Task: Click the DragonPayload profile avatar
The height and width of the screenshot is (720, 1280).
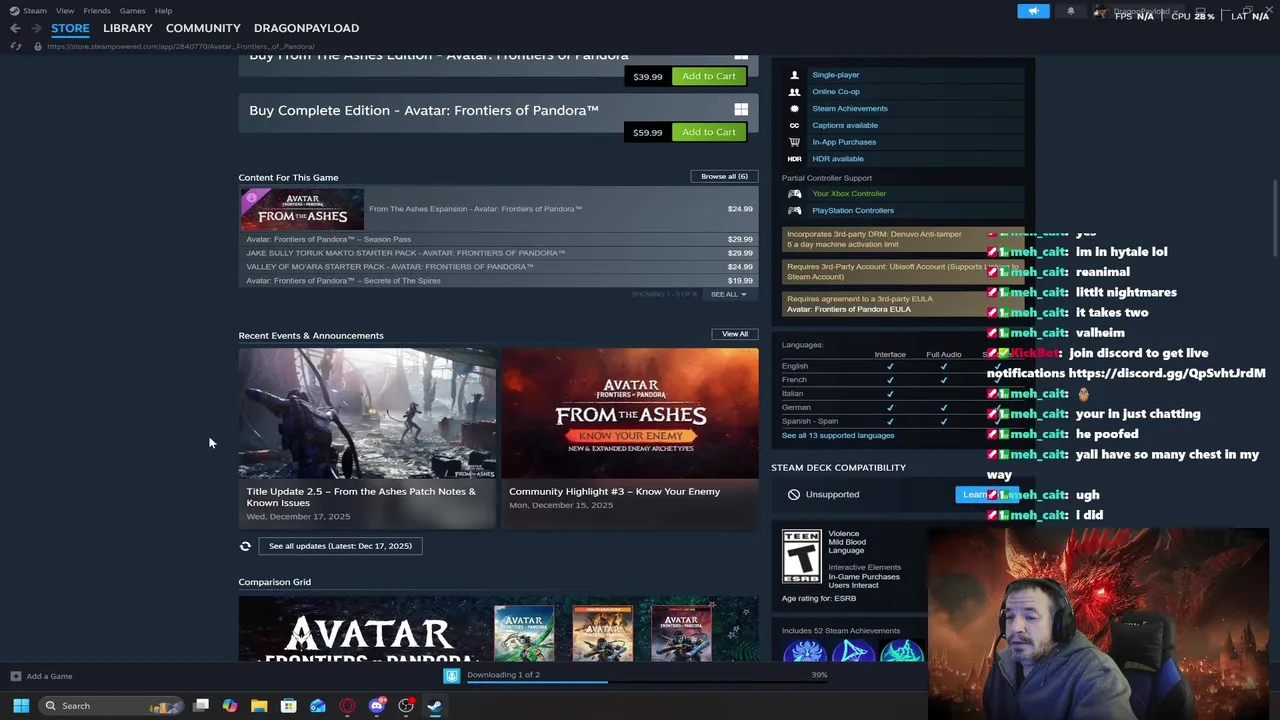Action: click(x=1101, y=11)
